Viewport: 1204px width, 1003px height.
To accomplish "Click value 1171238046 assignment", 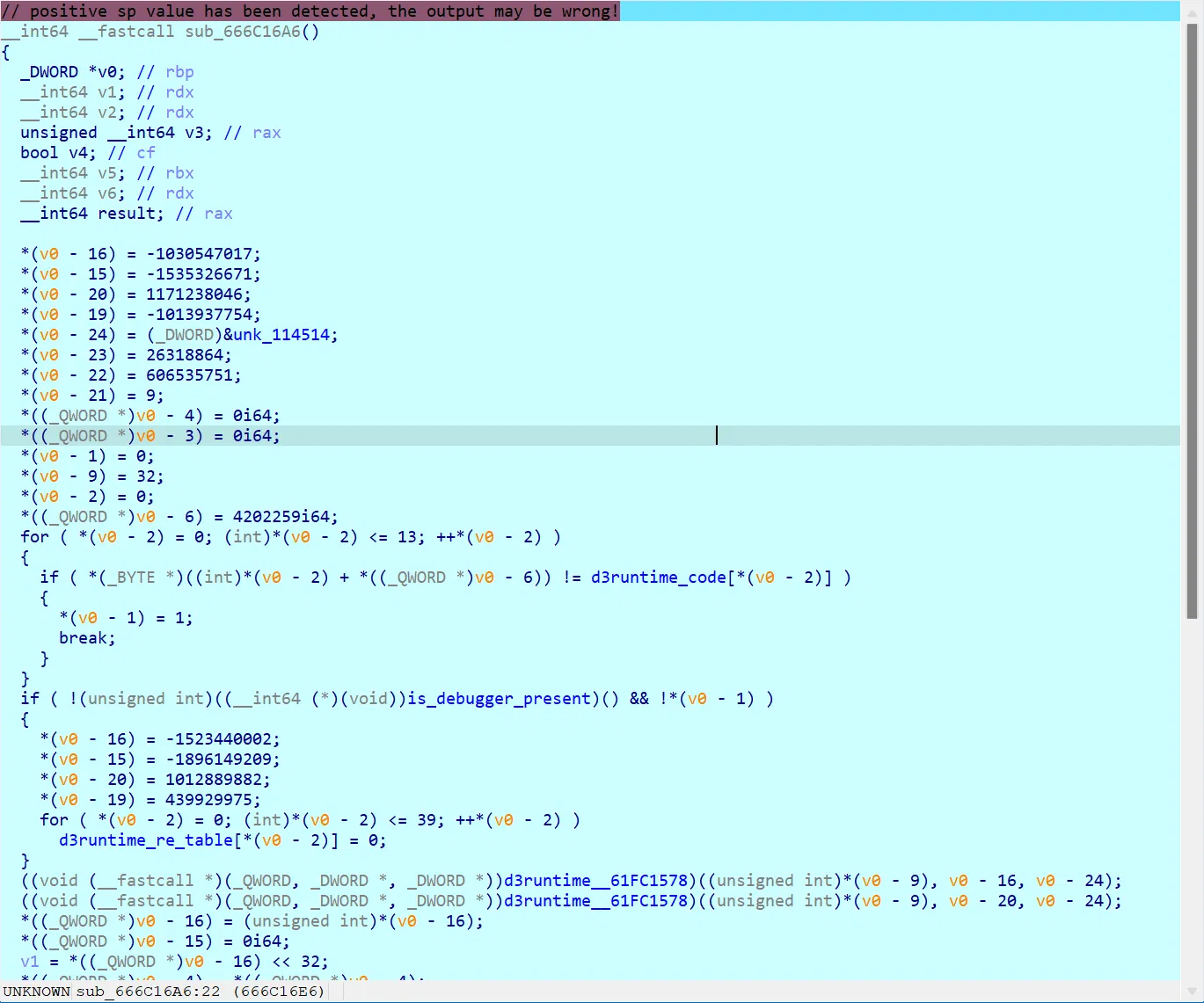I will point(194,294).
